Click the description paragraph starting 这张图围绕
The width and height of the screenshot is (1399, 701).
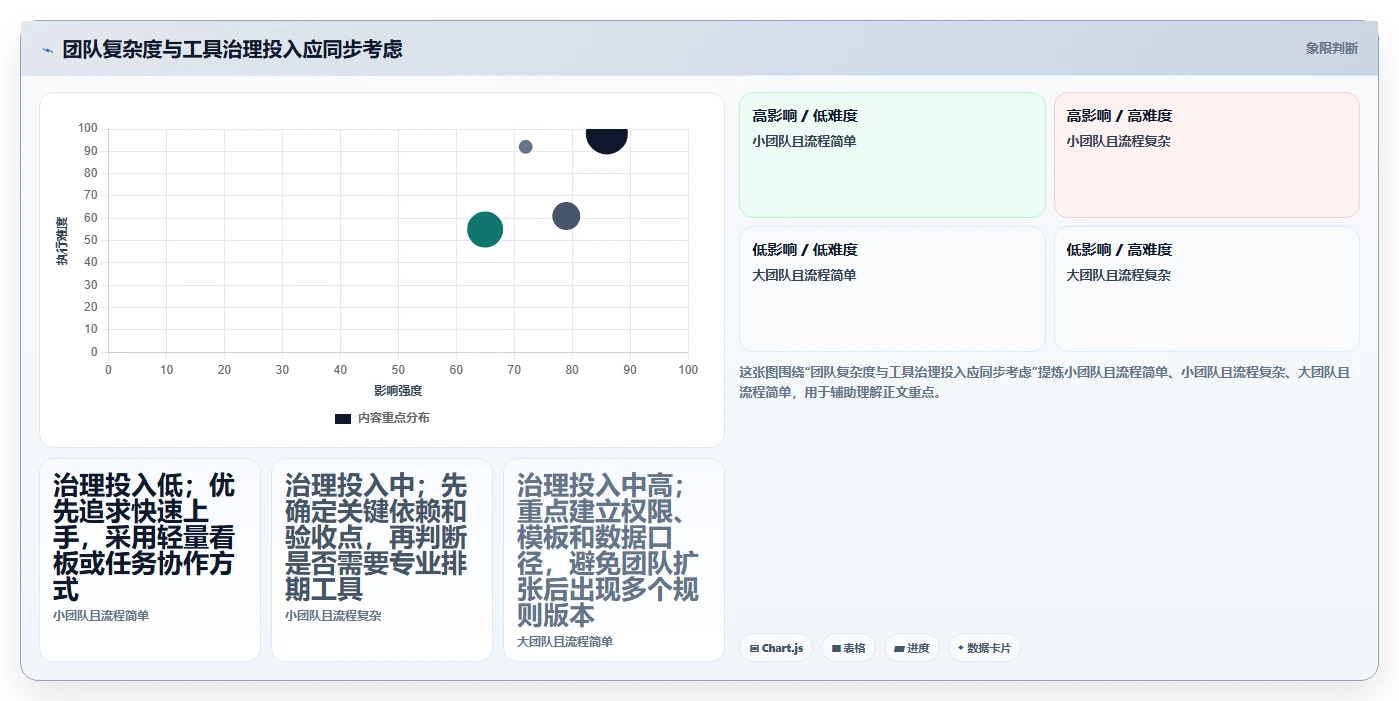(1045, 382)
